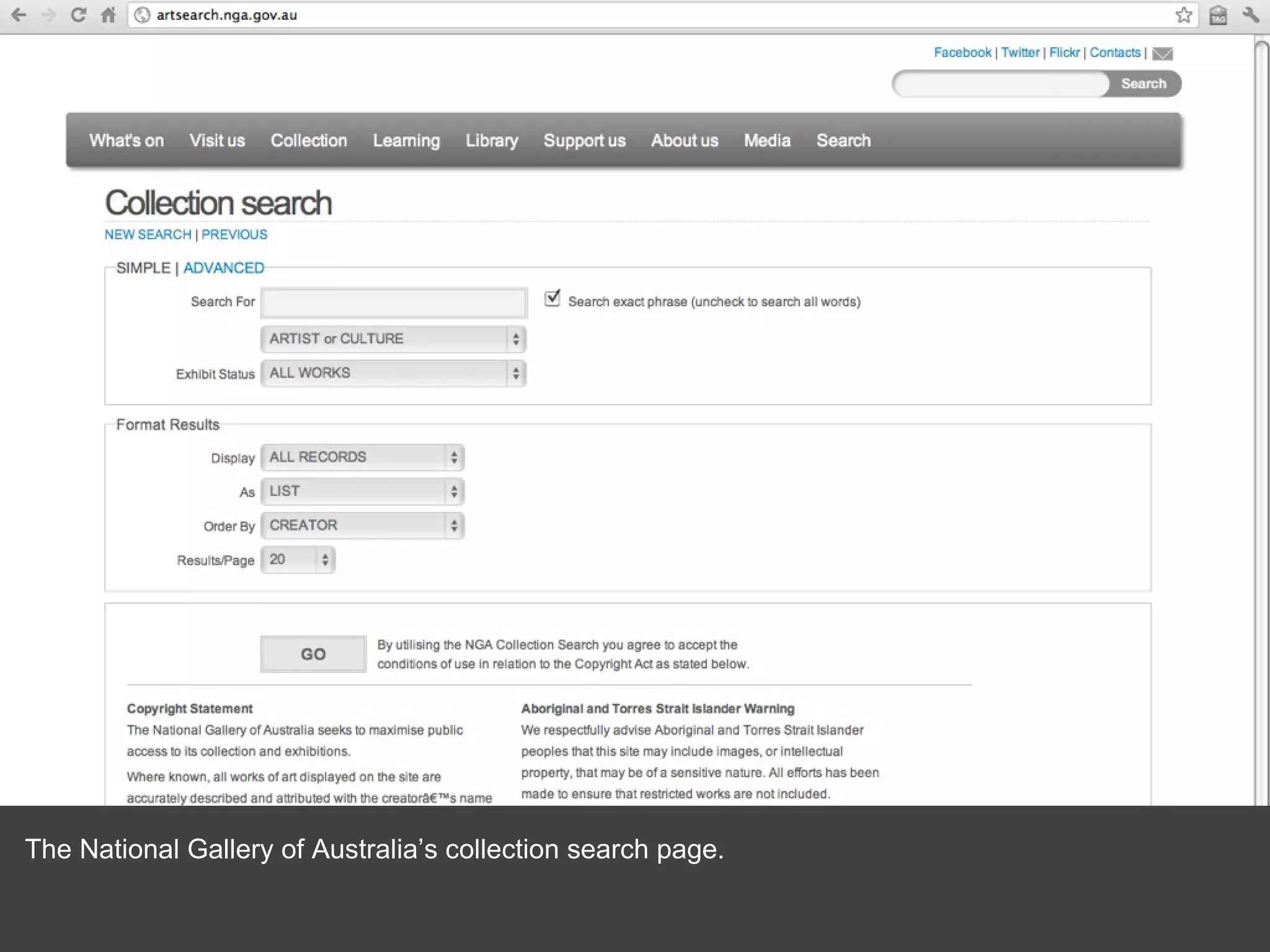Follow the Flickr link
1270x952 pixels.
point(1064,53)
